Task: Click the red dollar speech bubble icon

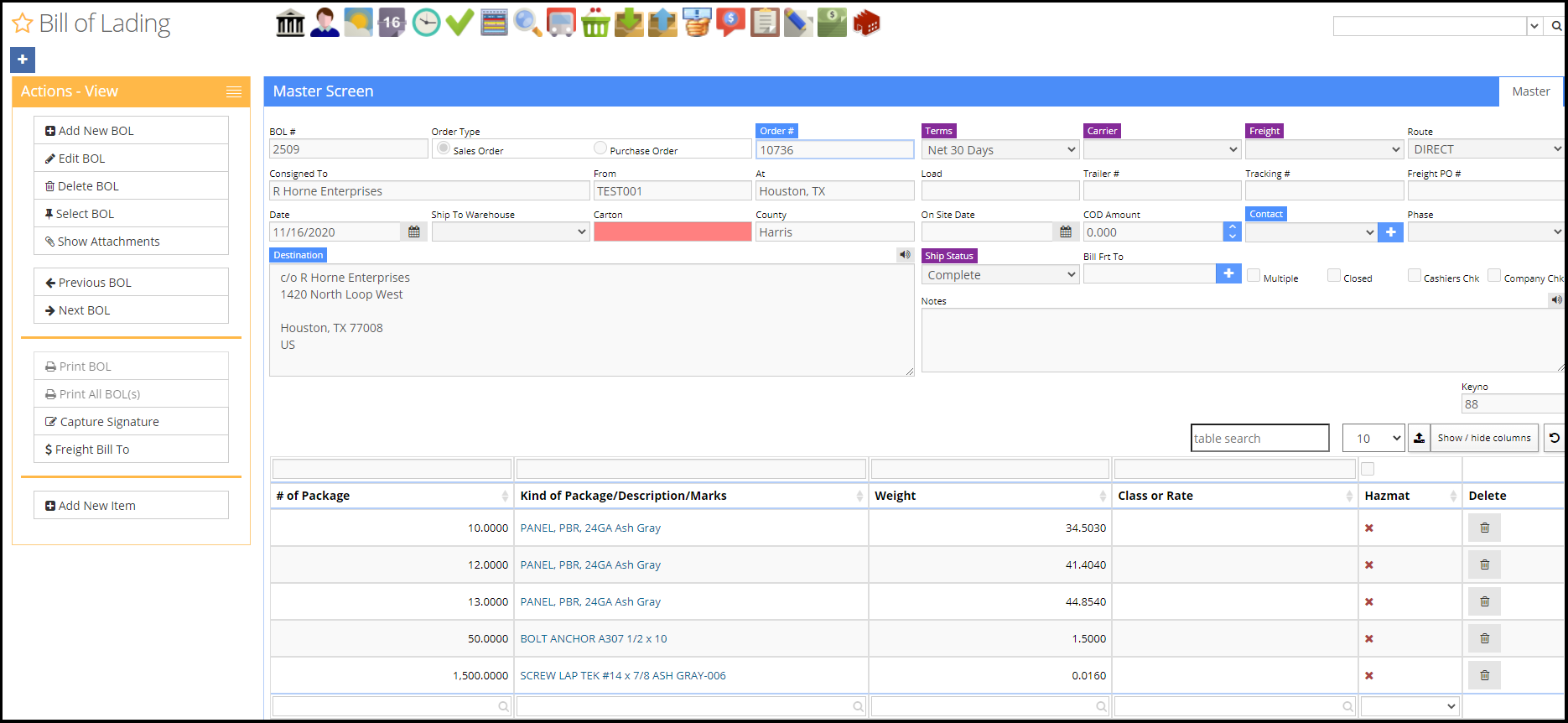Action: pos(730,23)
